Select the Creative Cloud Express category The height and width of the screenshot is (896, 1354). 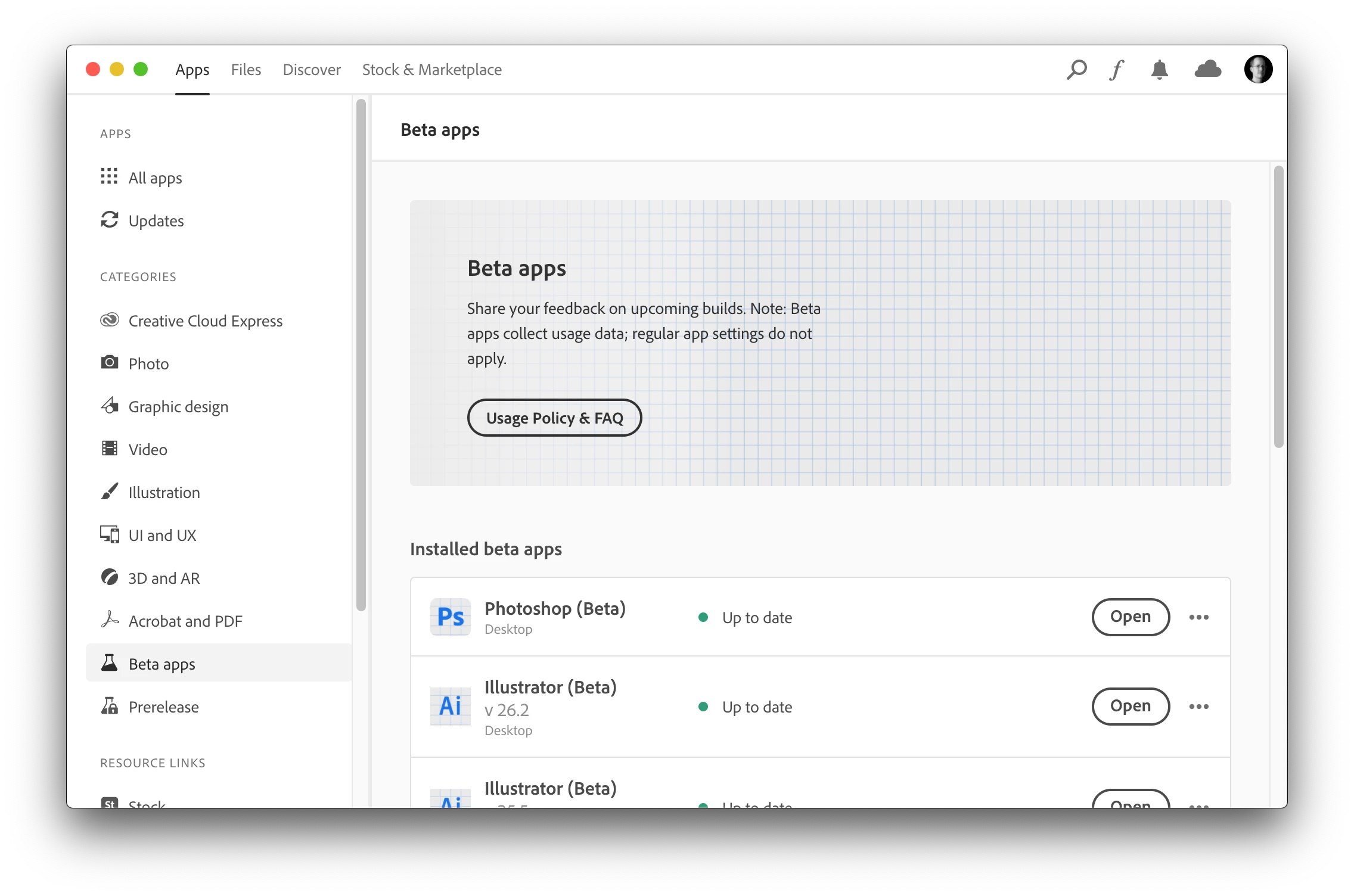(205, 321)
